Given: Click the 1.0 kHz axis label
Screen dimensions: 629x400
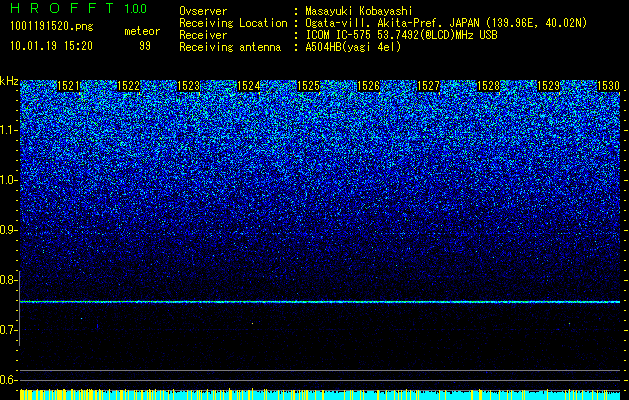Looking at the screenshot, I should click(x=9, y=180).
